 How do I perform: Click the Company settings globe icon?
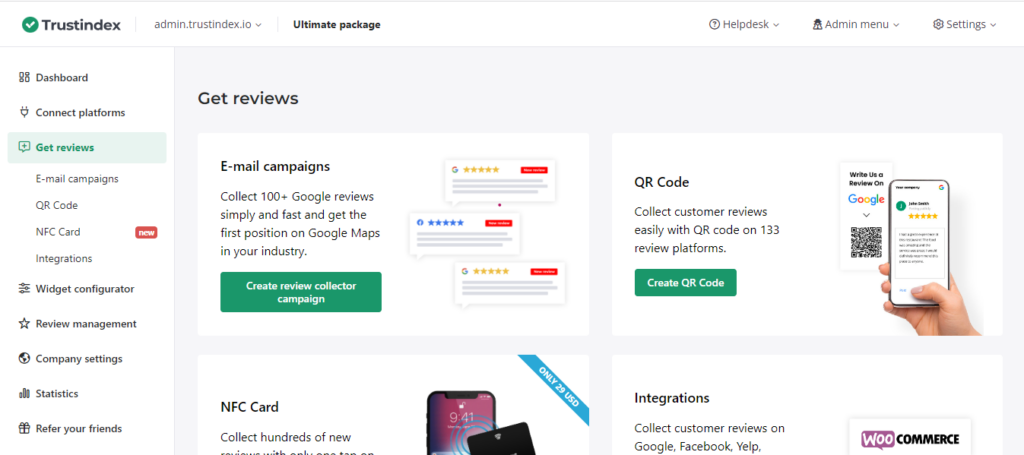point(24,359)
